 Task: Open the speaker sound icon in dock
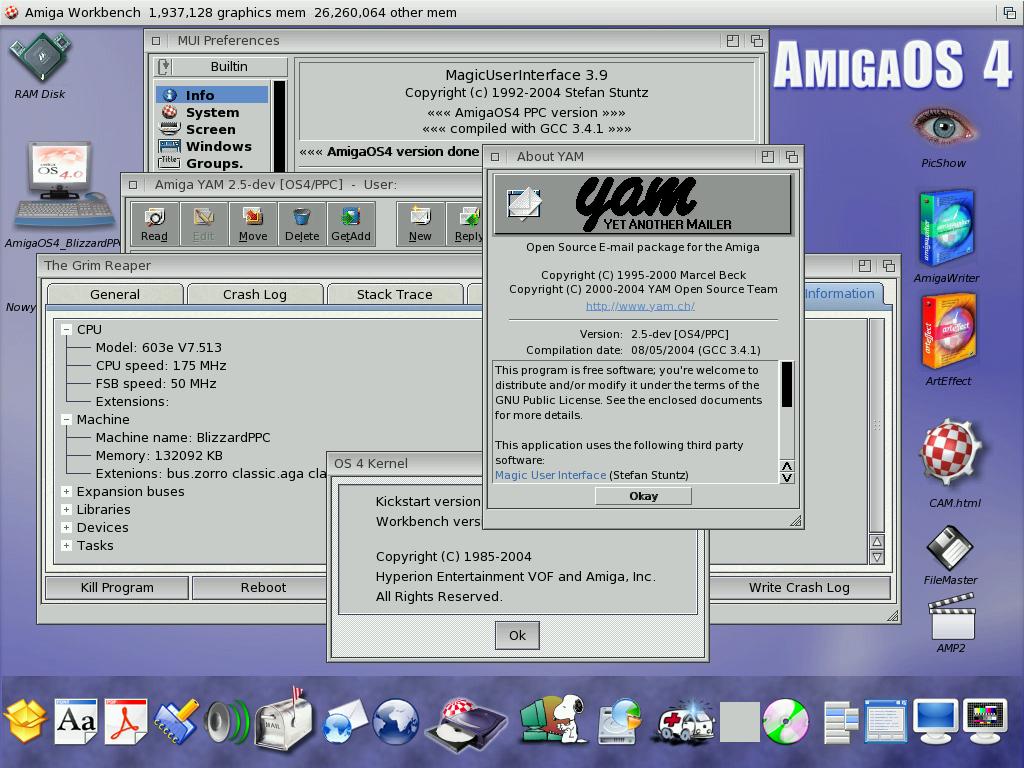click(225, 722)
